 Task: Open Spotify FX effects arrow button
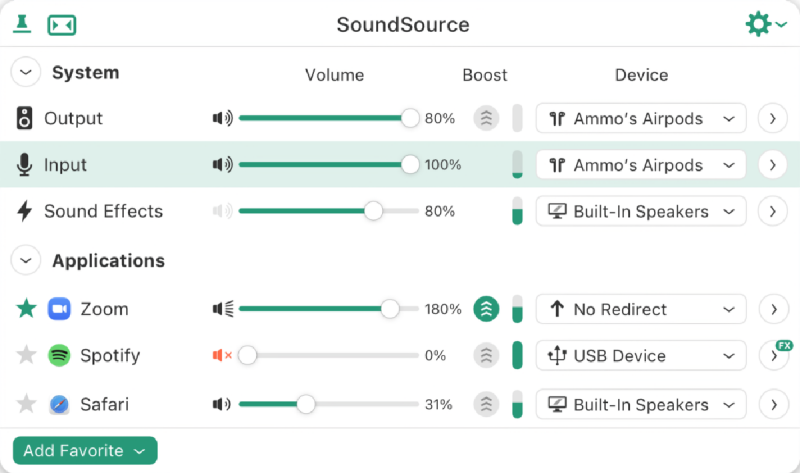pyautogui.click(x=772, y=356)
